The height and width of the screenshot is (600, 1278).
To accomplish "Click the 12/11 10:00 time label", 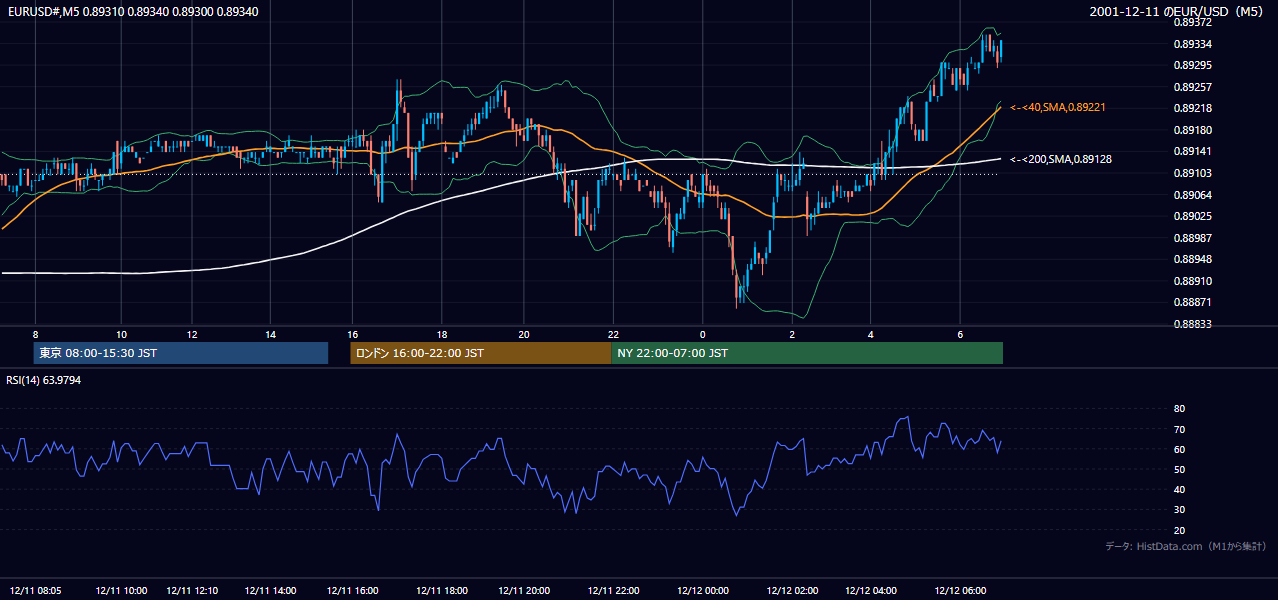I will pyautogui.click(x=122, y=590).
